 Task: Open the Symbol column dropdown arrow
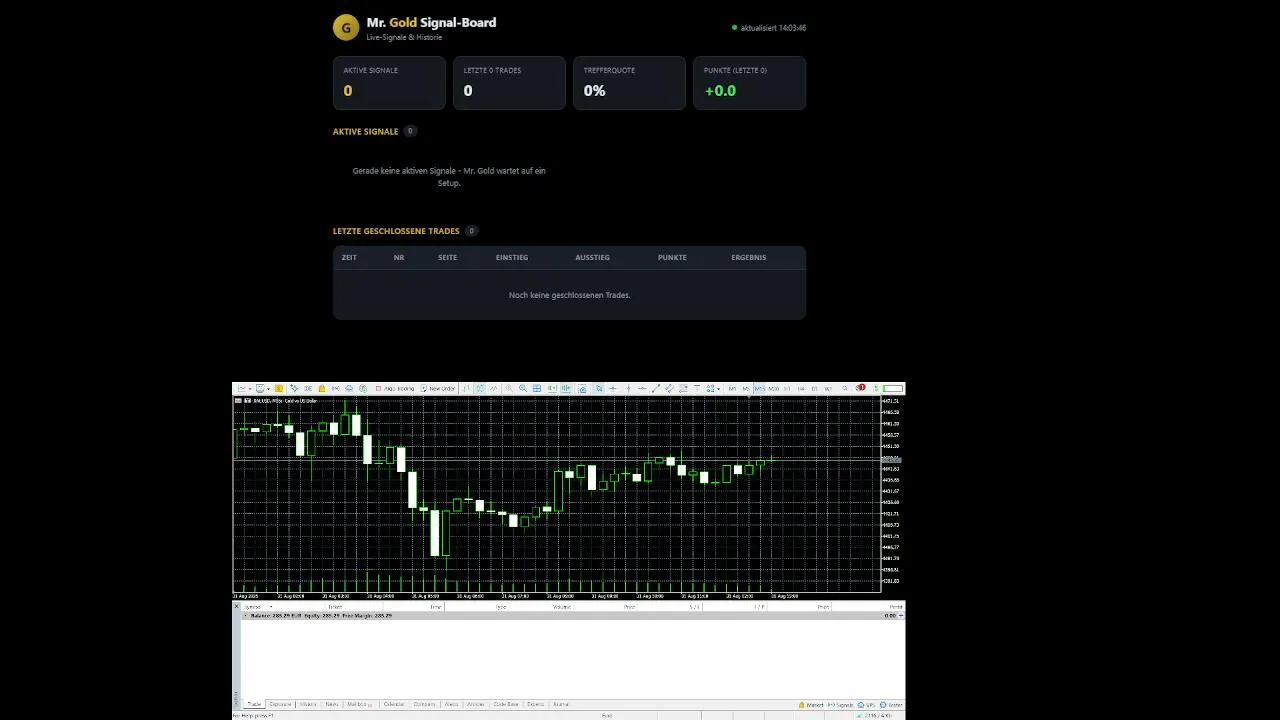click(x=271, y=607)
